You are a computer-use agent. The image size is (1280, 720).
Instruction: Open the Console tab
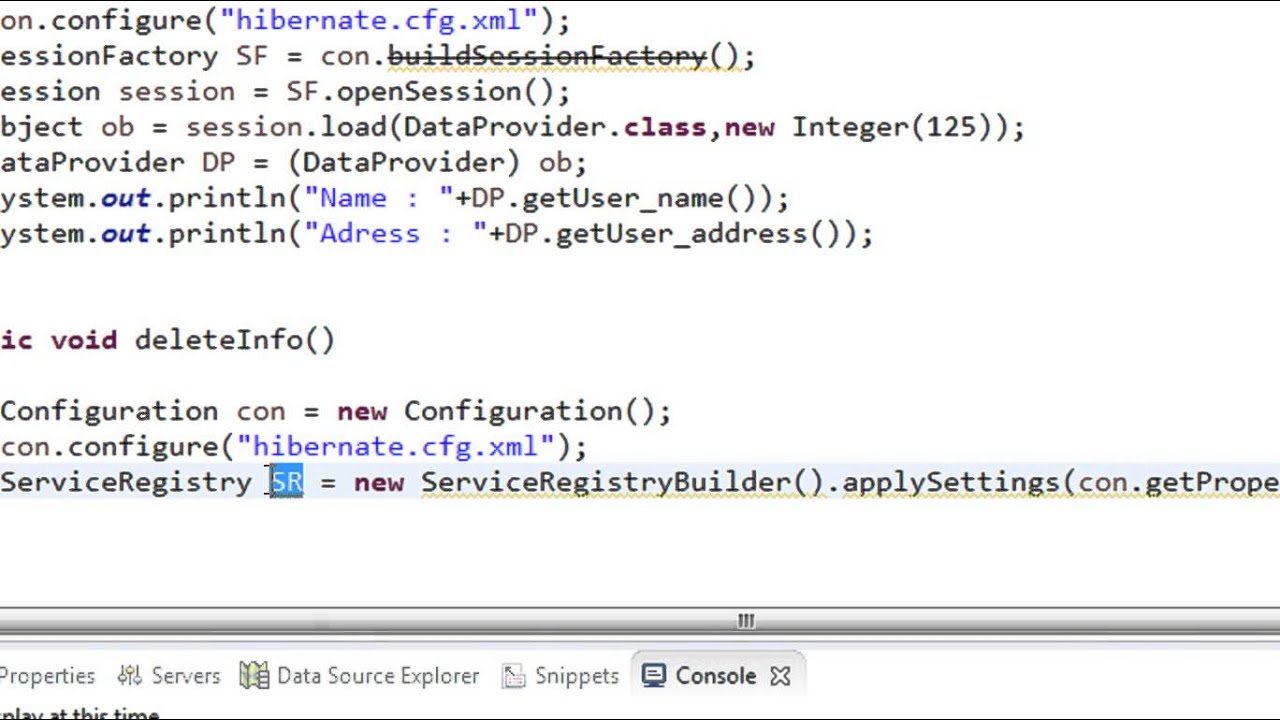pos(716,676)
